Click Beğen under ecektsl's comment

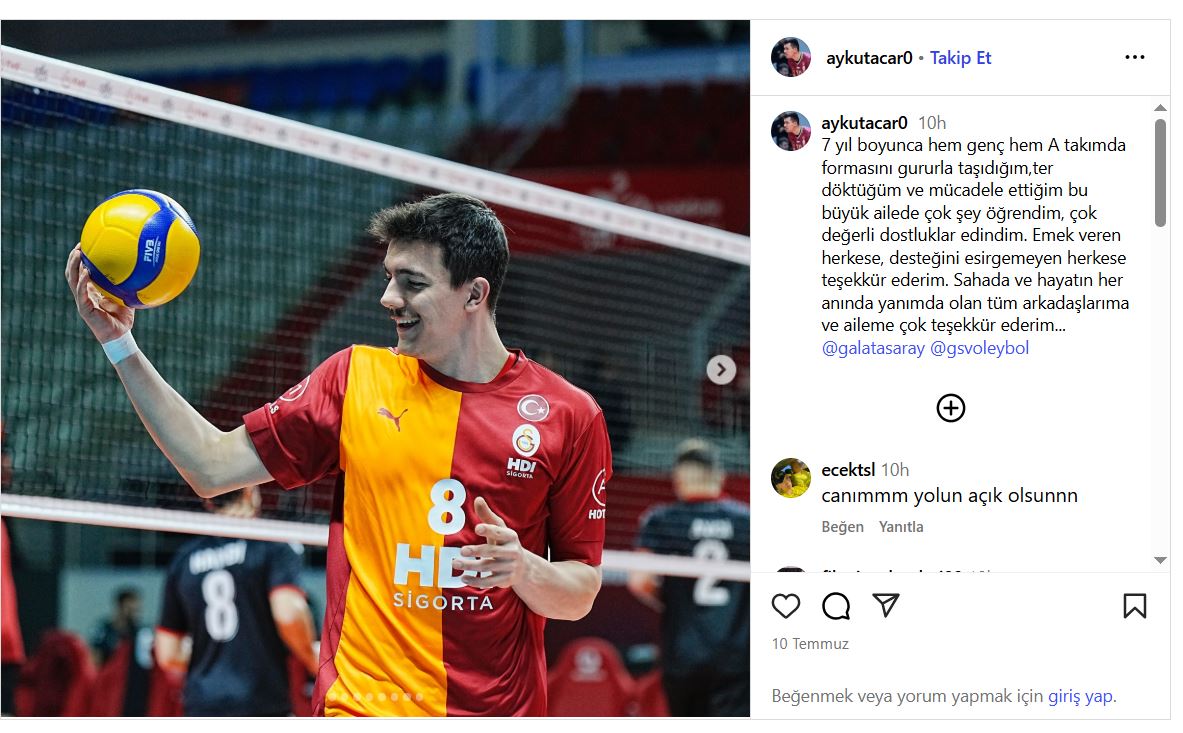click(x=842, y=526)
